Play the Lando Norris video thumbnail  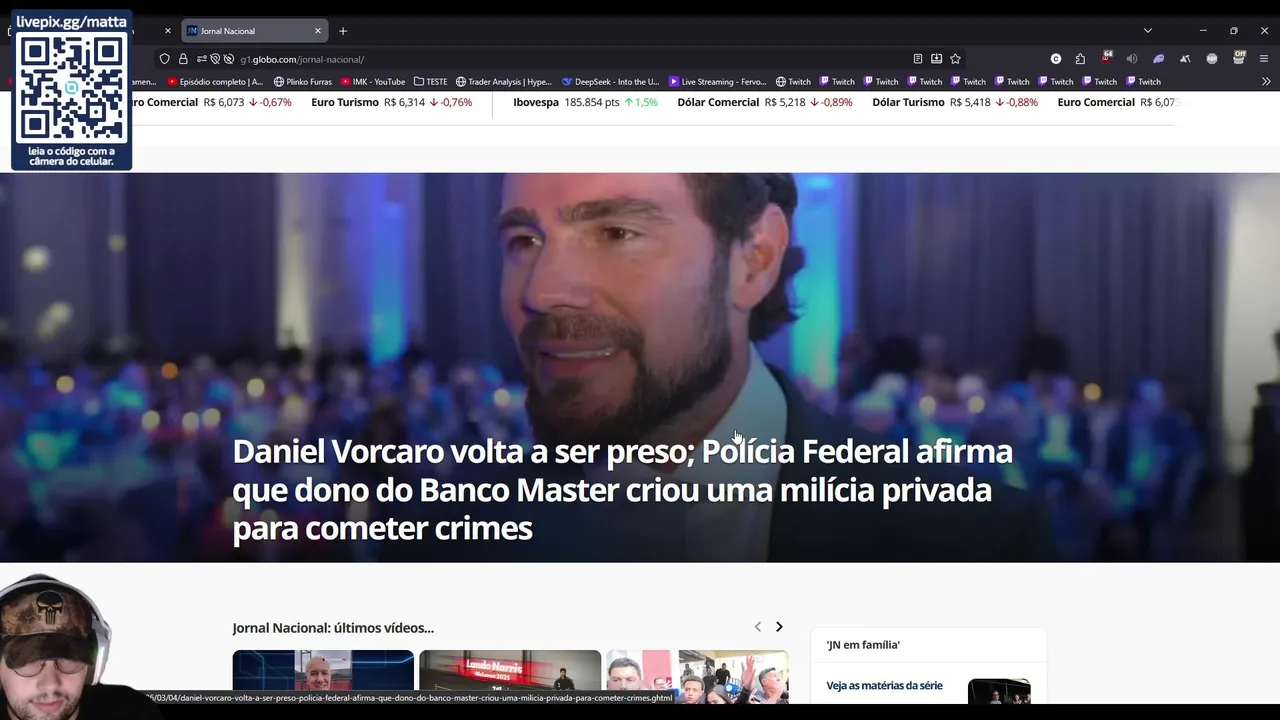(510, 677)
